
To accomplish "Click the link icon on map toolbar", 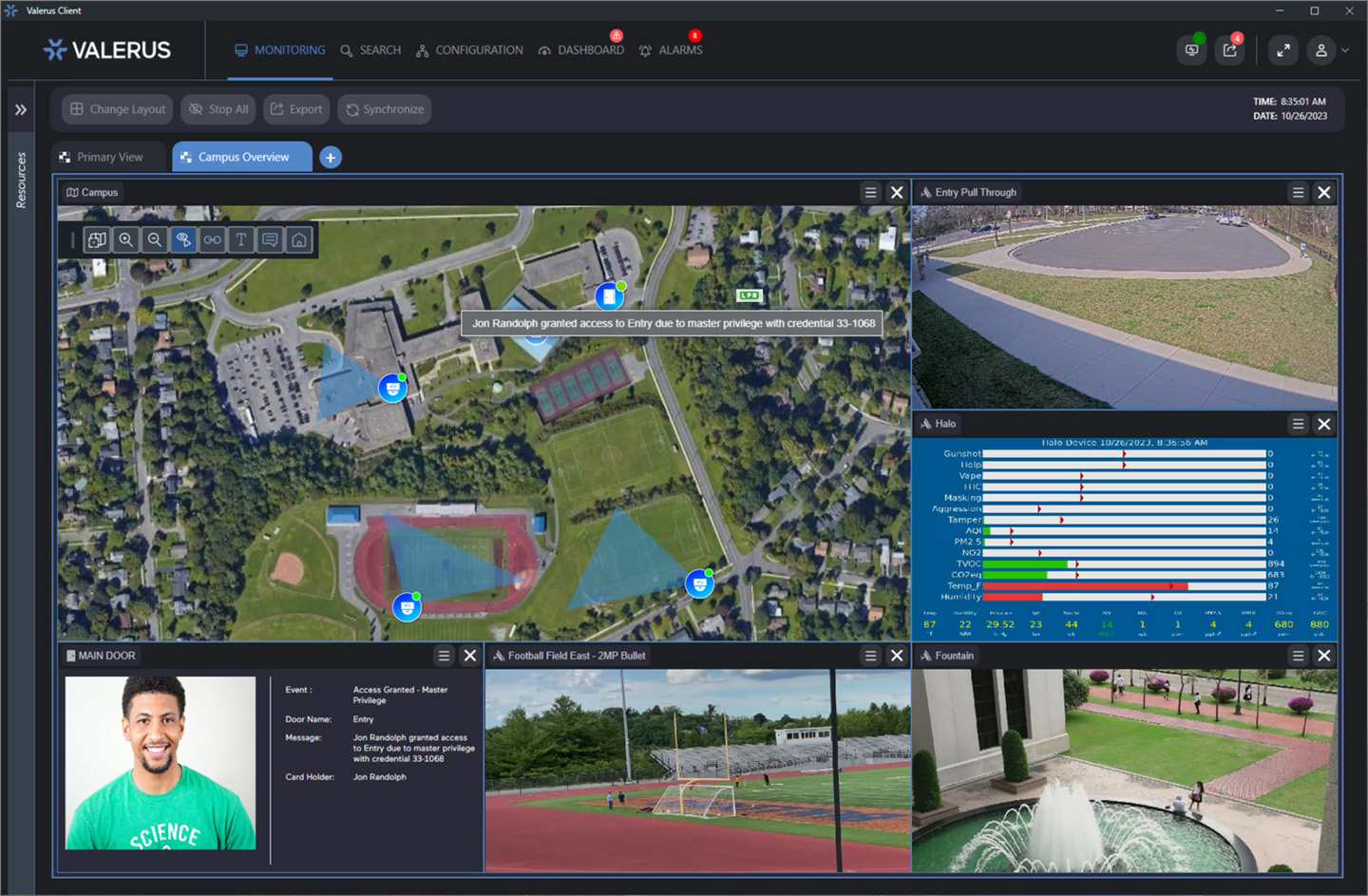I will 213,240.
